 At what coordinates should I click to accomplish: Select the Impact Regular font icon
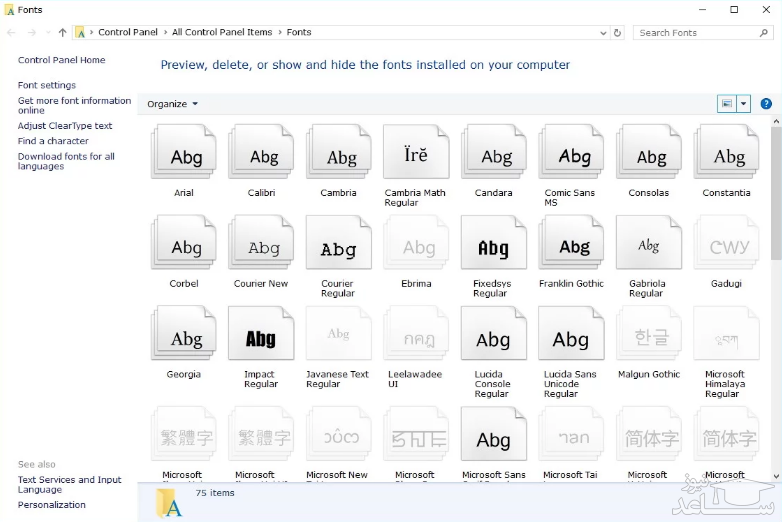click(x=261, y=336)
